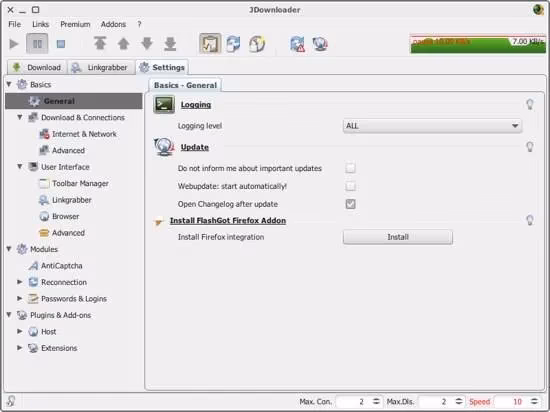Click the premium clock toolbar icon
The image size is (550, 412).
[257, 43]
